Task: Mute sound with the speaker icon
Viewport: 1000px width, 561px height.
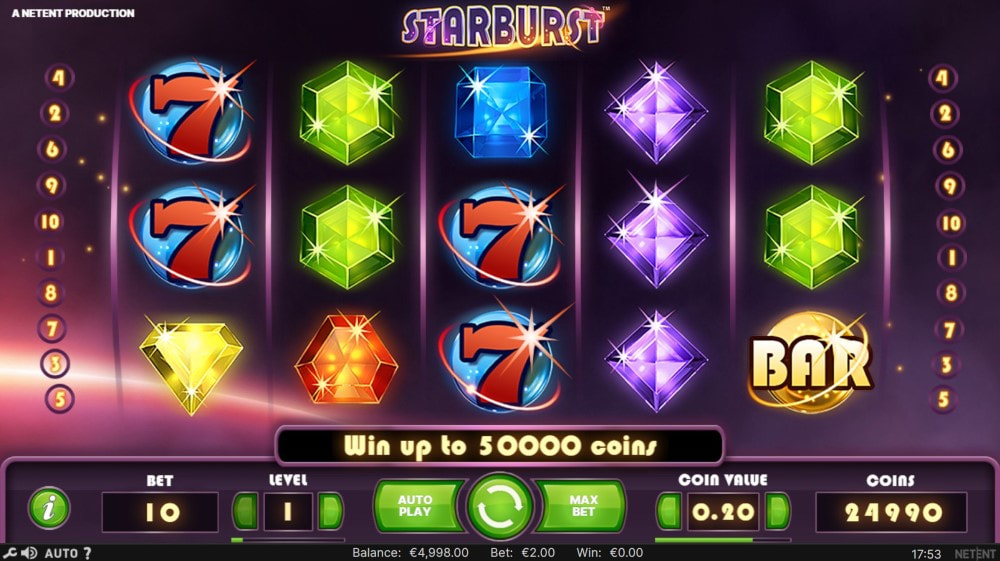Action: click(29, 553)
